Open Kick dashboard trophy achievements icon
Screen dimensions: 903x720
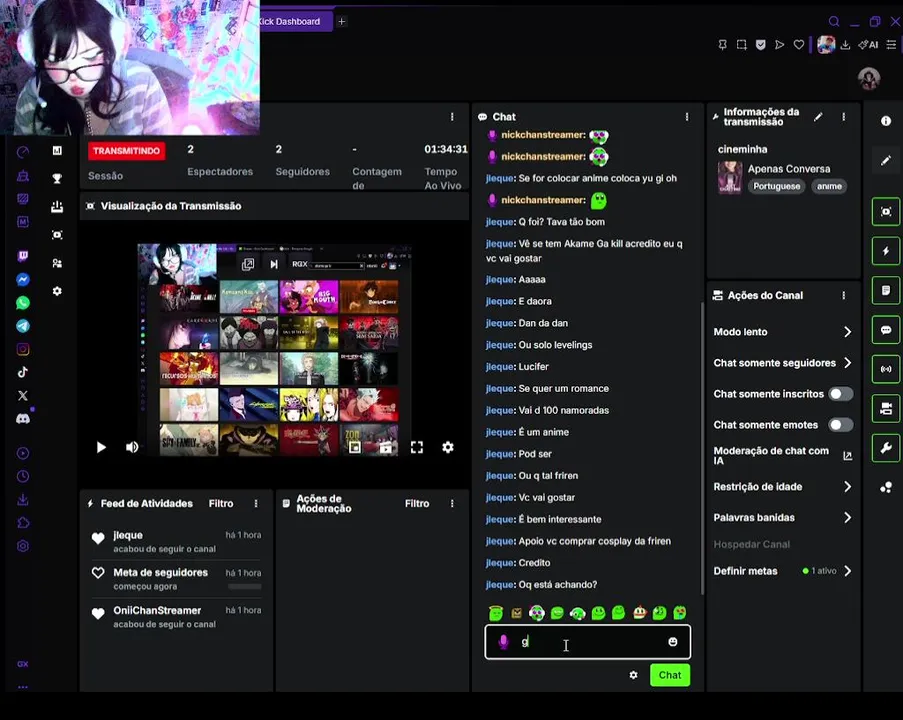[57, 179]
